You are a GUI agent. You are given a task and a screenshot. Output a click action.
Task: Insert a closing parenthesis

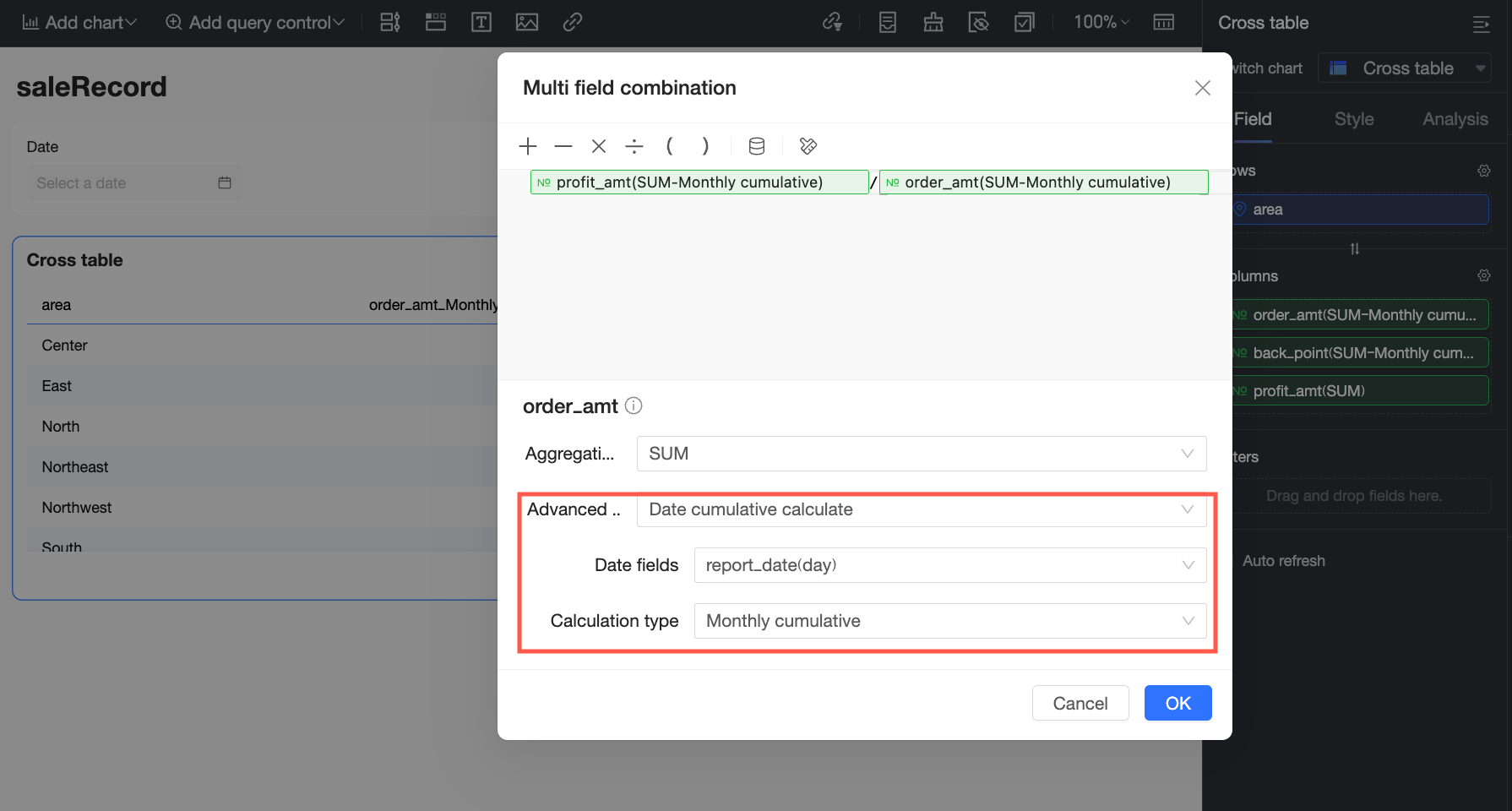pos(705,146)
